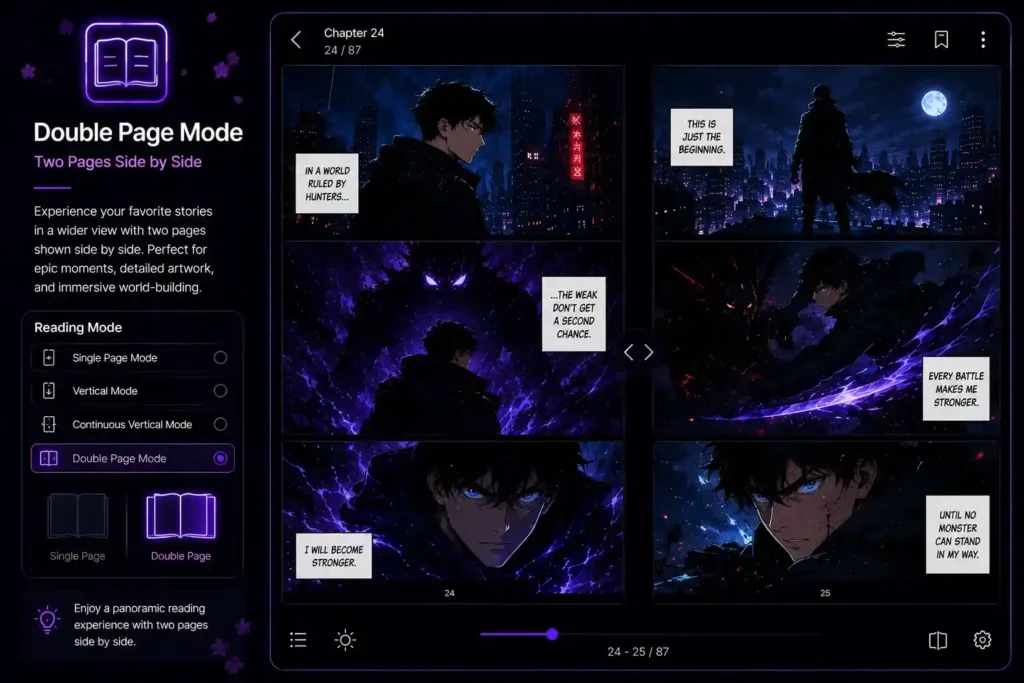Click "Every battle makes me stronger" panel
Screen dimensions: 1024x683
click(827, 338)
